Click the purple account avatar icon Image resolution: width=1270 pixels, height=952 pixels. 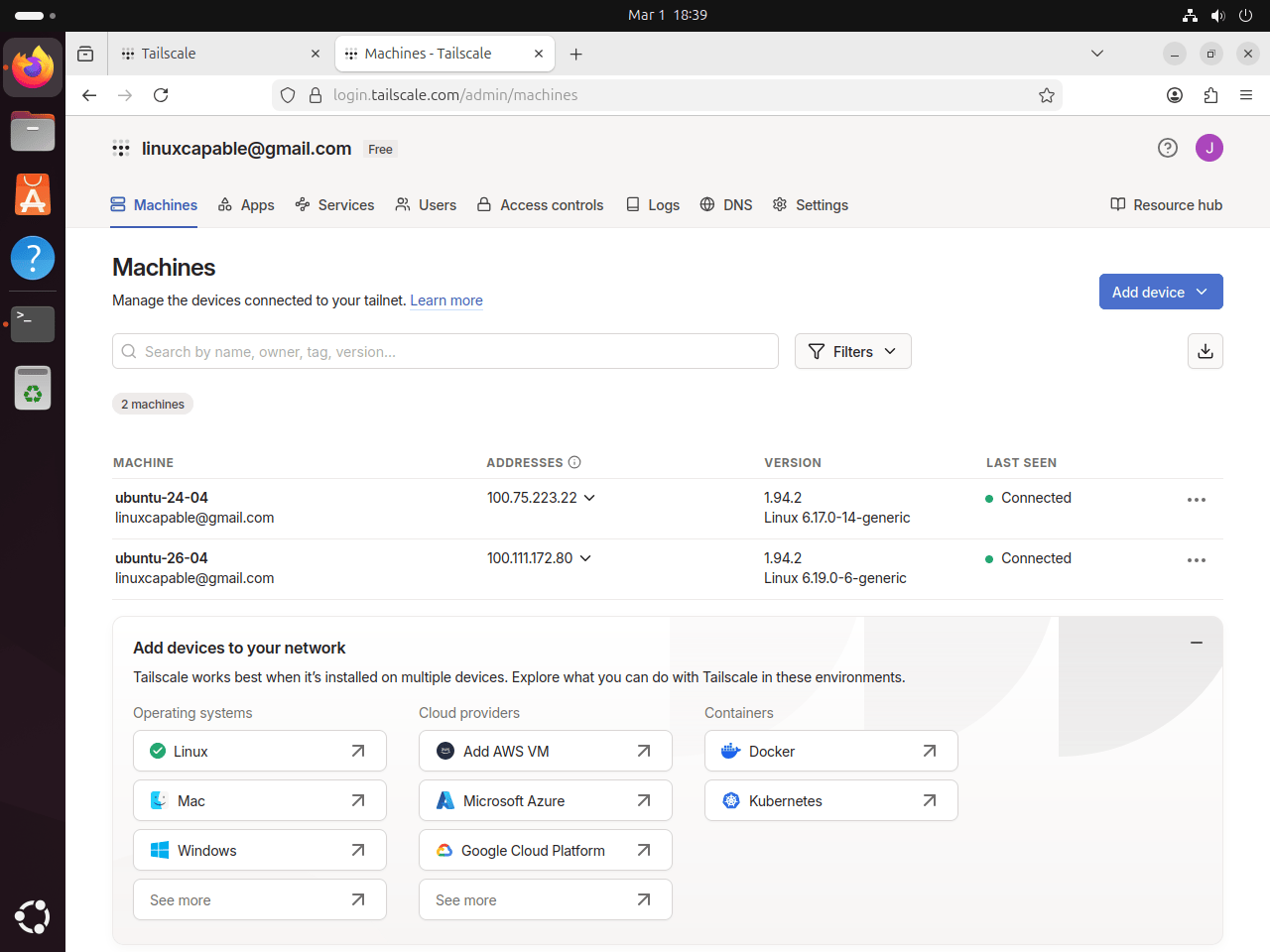coord(1209,148)
